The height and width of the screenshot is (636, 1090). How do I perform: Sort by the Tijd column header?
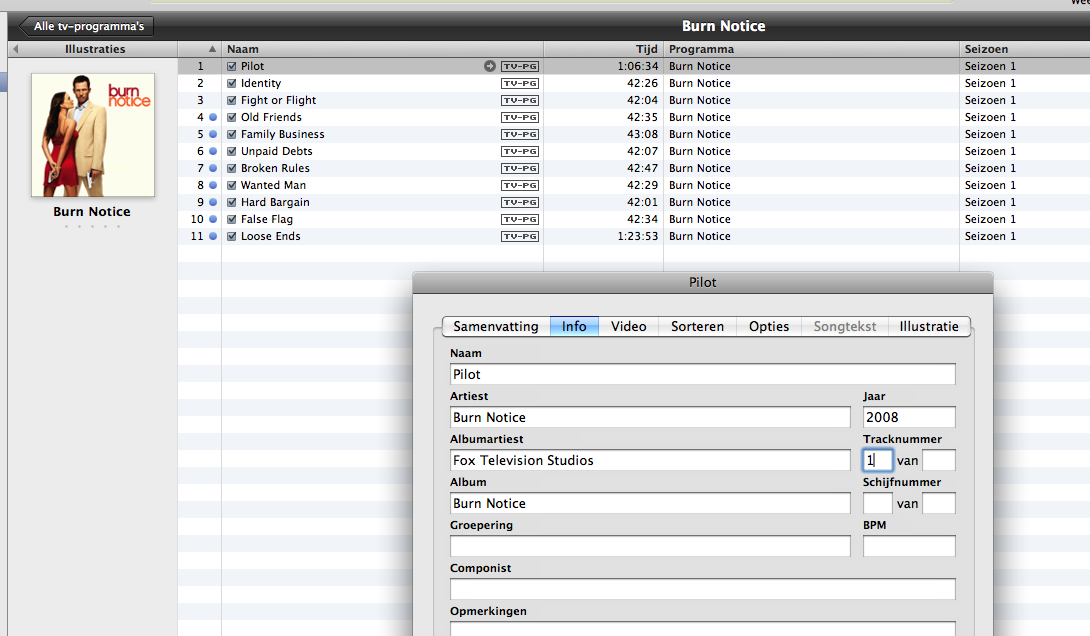603,49
